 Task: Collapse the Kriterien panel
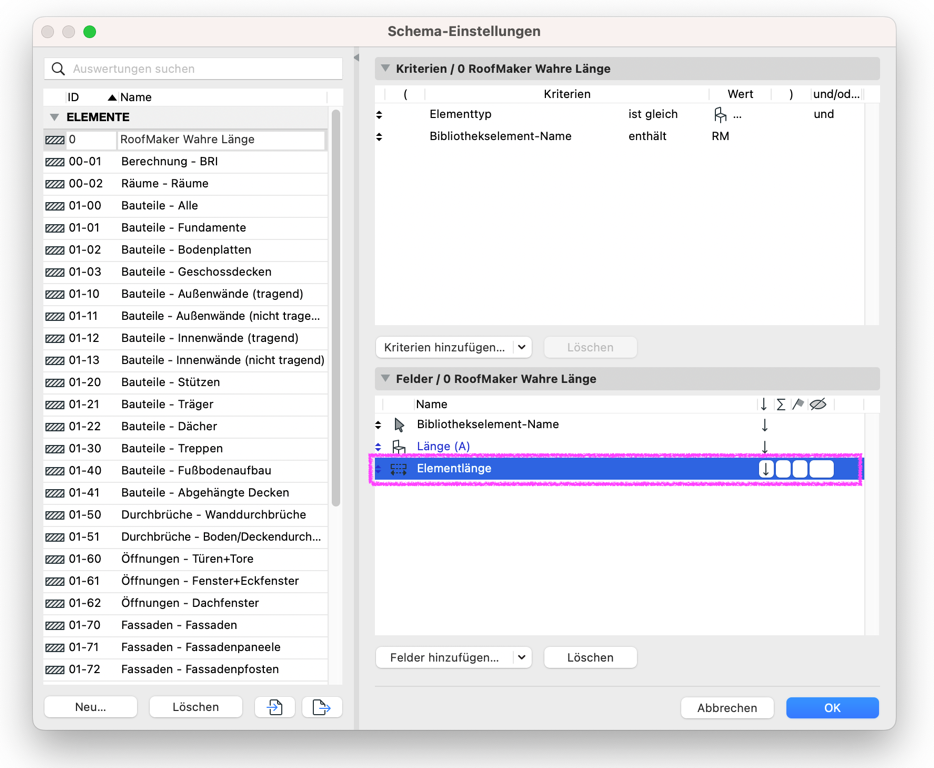click(385, 69)
